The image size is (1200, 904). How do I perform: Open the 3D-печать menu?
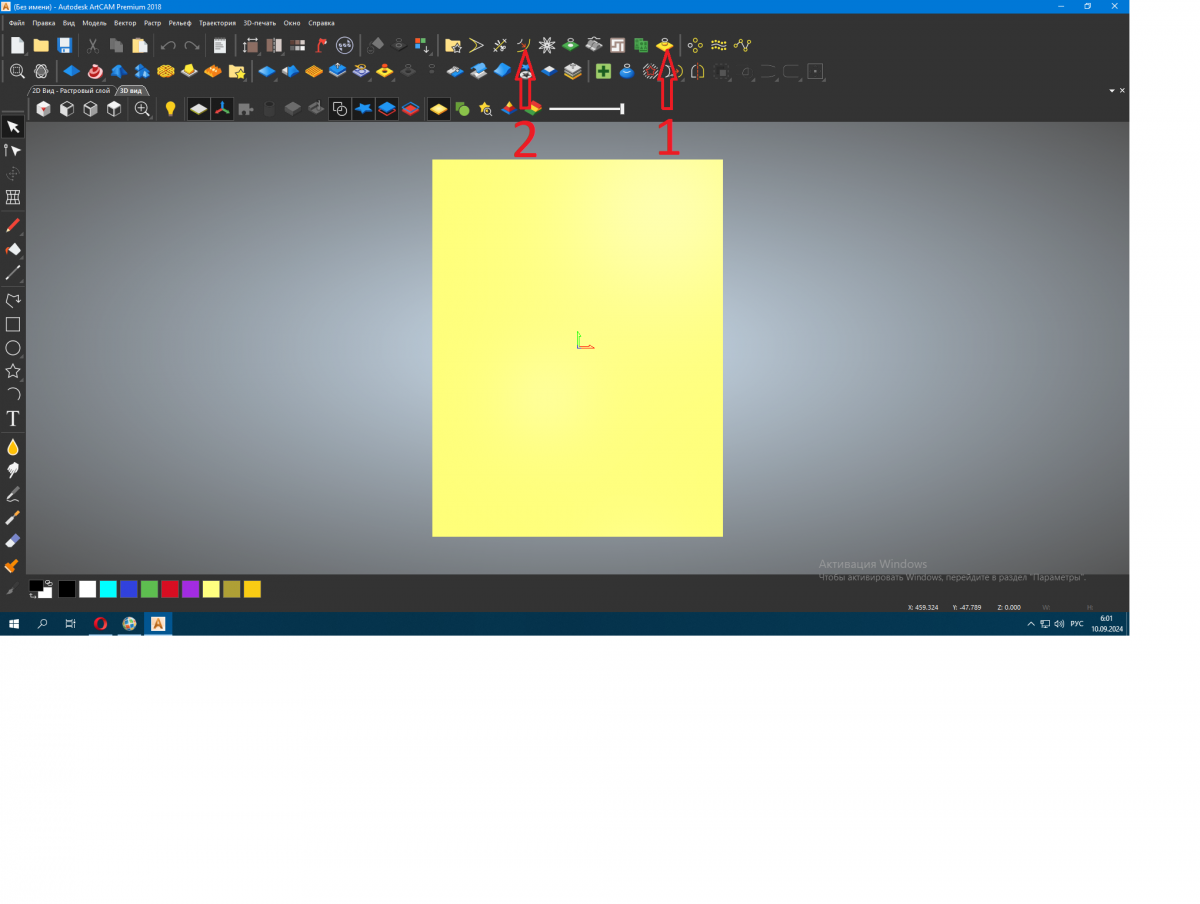[x=260, y=22]
